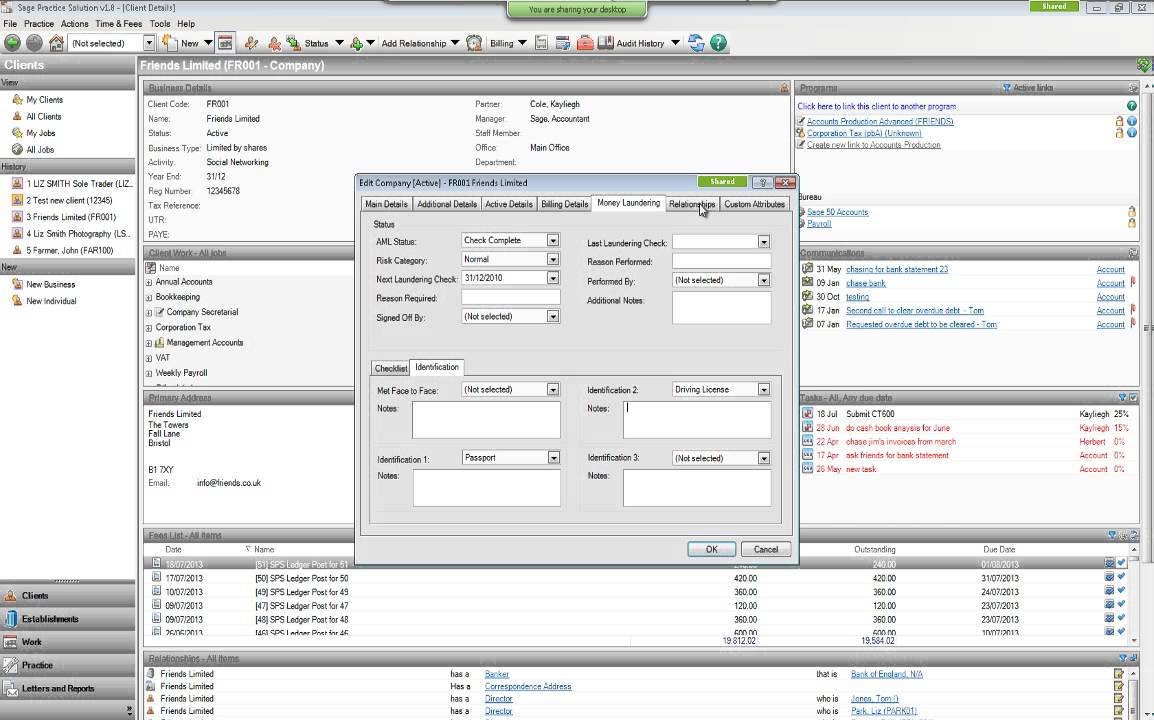Open Next Laundering Check date dropdown
Viewport: 1154px width, 720px height.
(x=553, y=278)
